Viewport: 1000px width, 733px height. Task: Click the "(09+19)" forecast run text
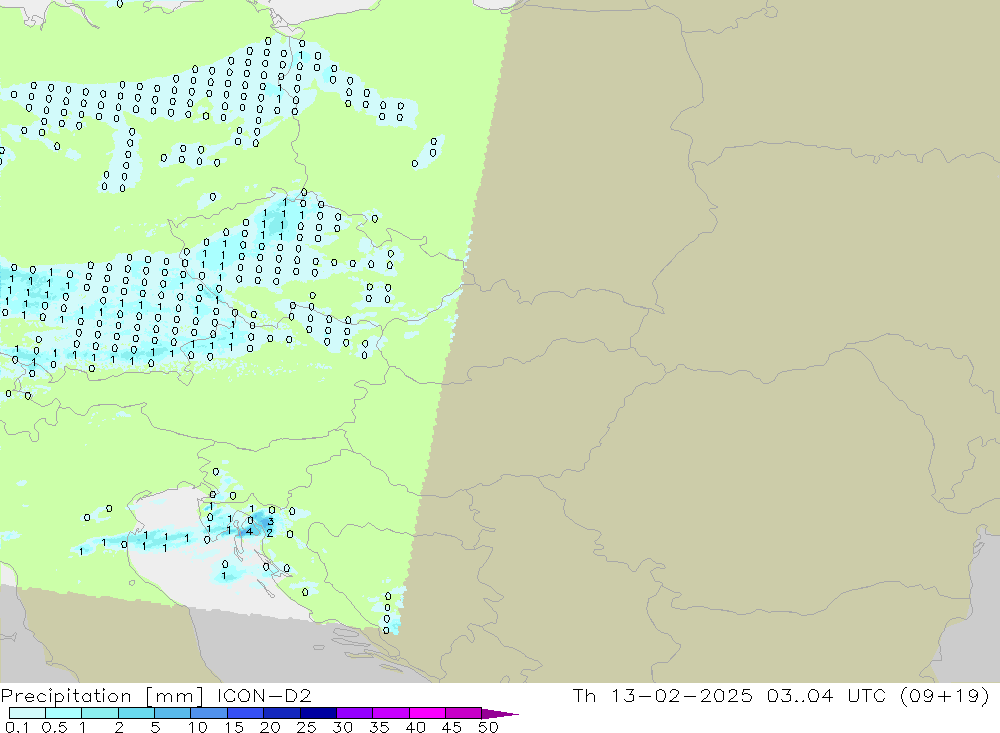click(x=945, y=696)
